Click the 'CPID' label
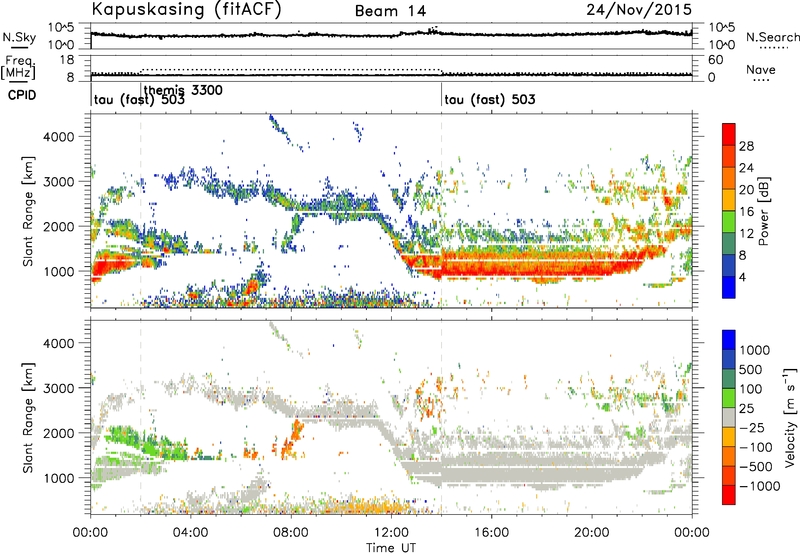Viewport: 800px width, 554px height. (22, 95)
